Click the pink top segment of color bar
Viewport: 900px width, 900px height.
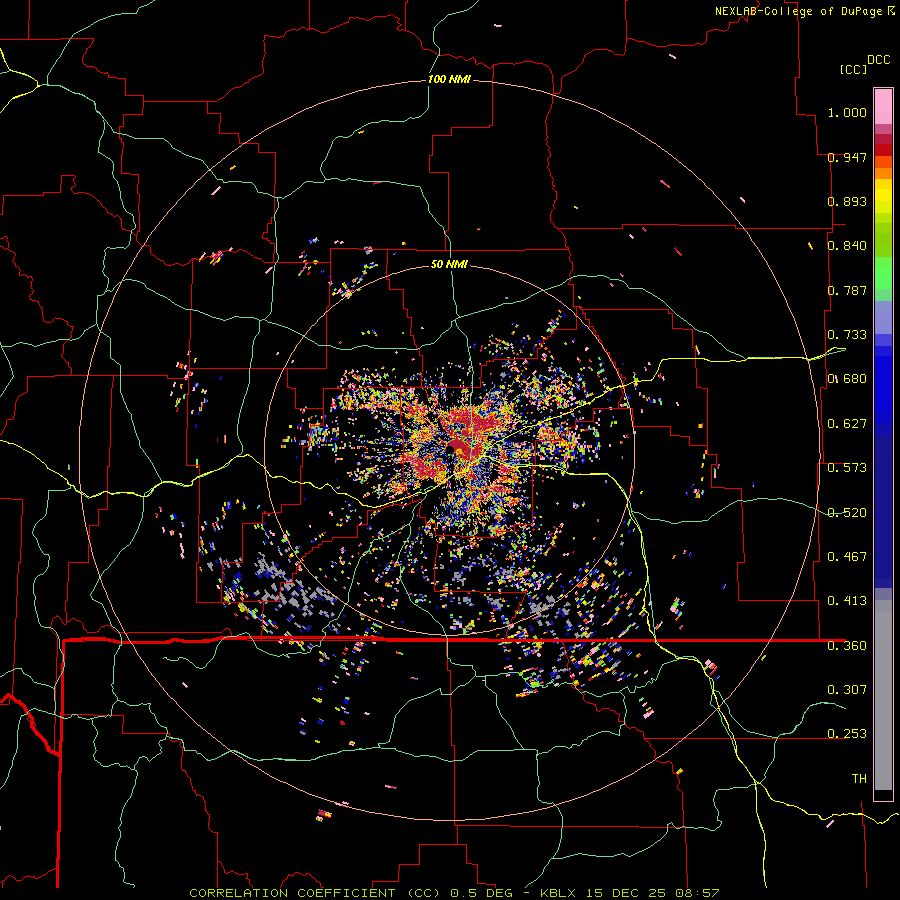click(x=883, y=106)
